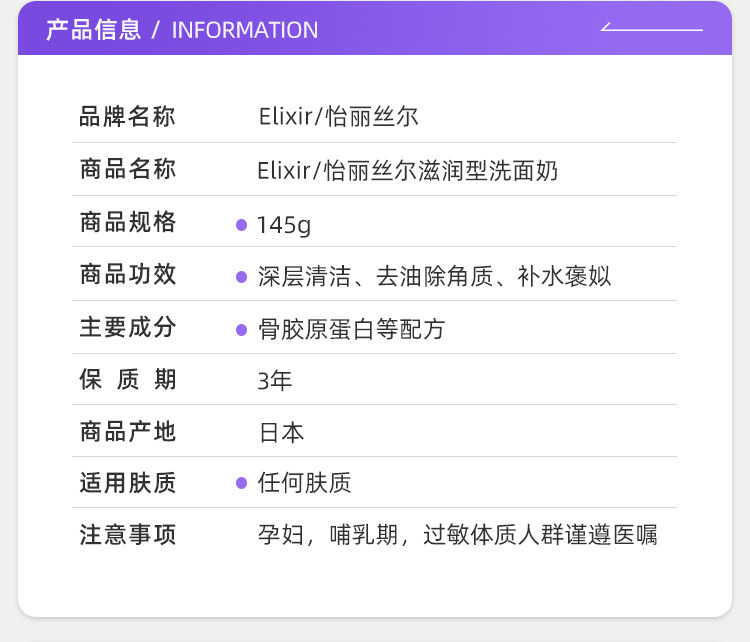This screenshot has width=750, height=642.
Task: Click the purple dot beside 骨胶原蛋白等配方
Action: tap(241, 329)
